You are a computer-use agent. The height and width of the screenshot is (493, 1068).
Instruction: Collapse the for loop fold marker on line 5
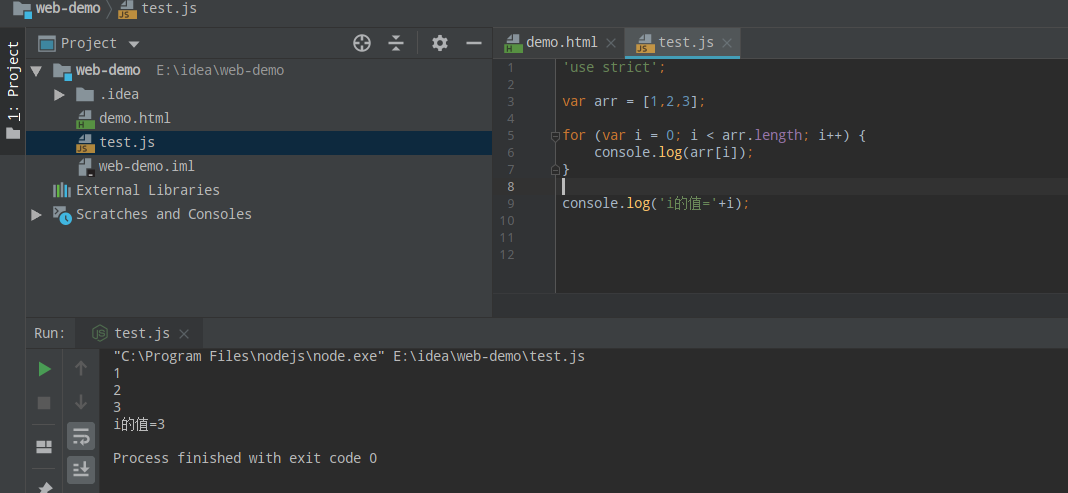[555, 136]
